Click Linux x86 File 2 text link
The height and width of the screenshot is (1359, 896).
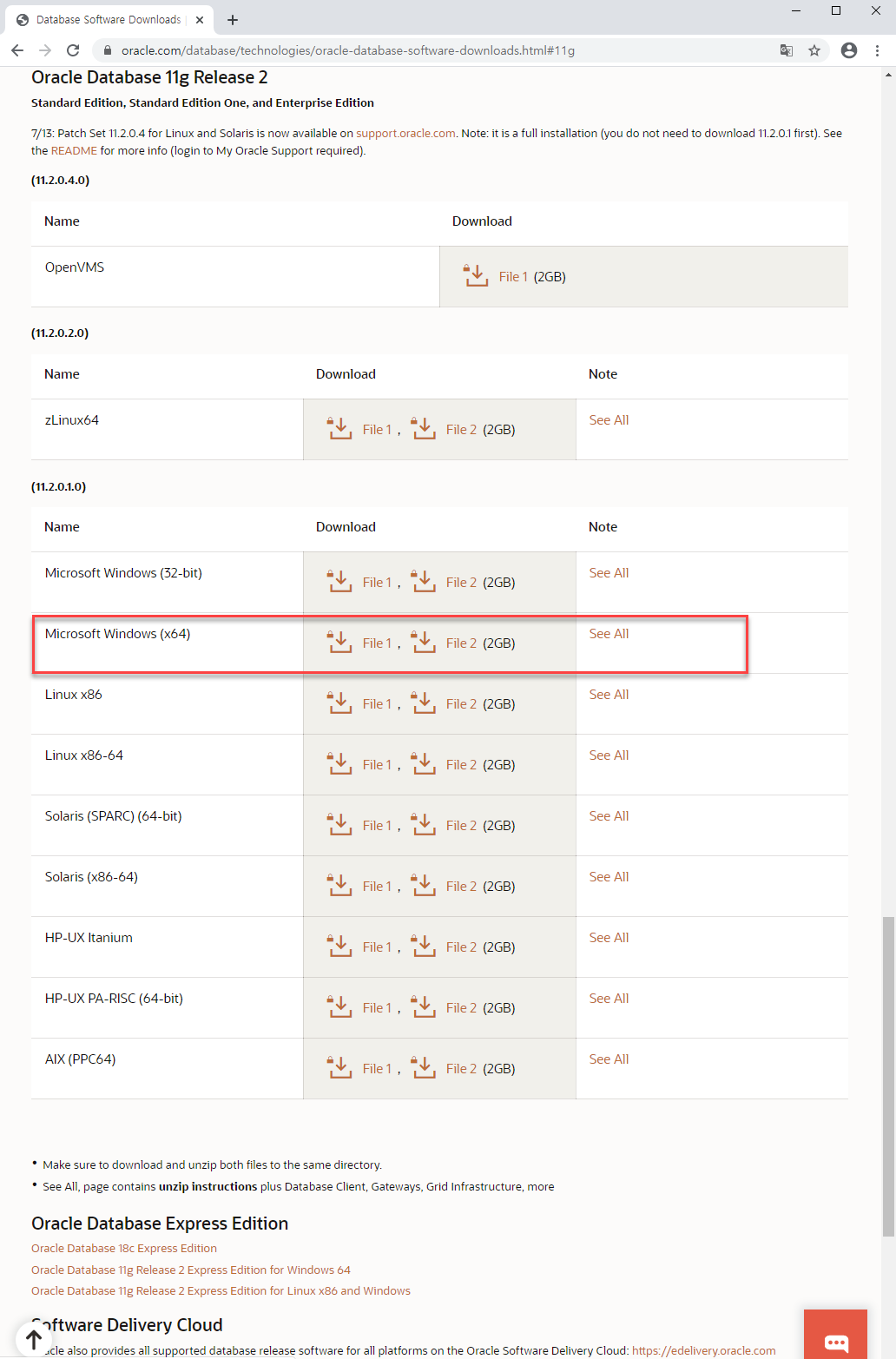click(x=461, y=704)
